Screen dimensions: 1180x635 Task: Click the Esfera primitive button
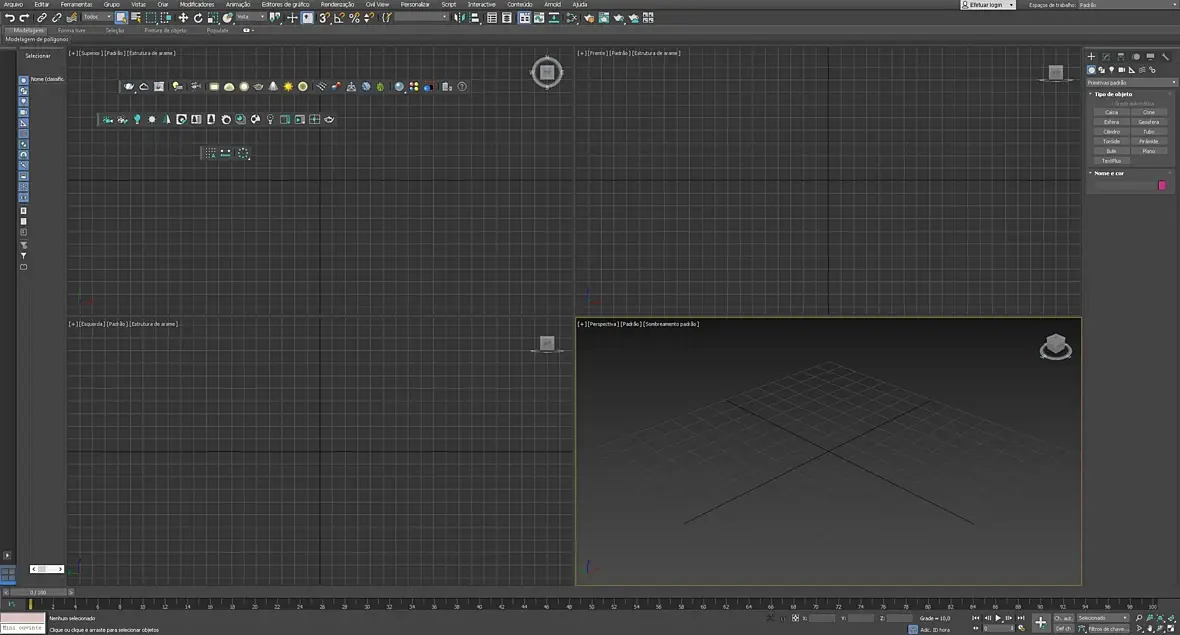pyautogui.click(x=1111, y=122)
